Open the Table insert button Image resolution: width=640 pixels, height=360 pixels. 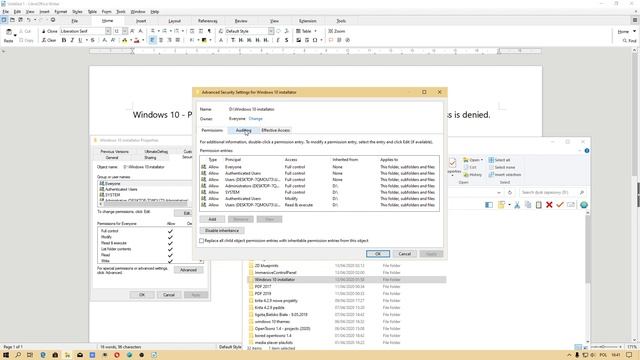pos(304,31)
